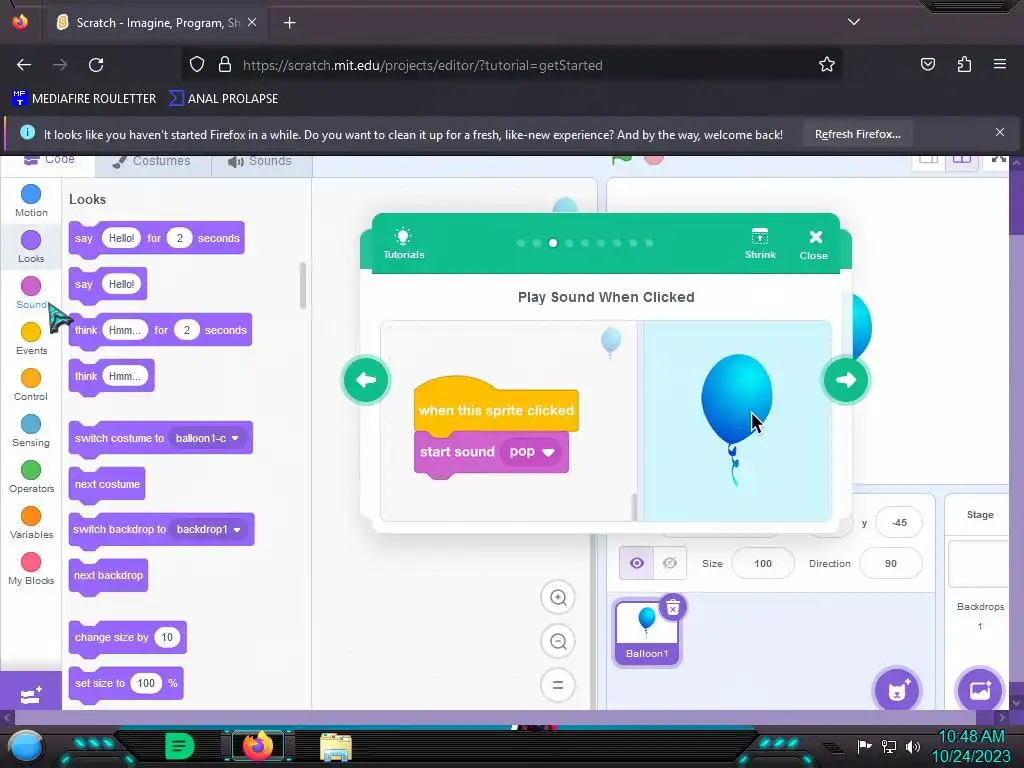
Task: Open the Sensing block category
Action: 31,430
